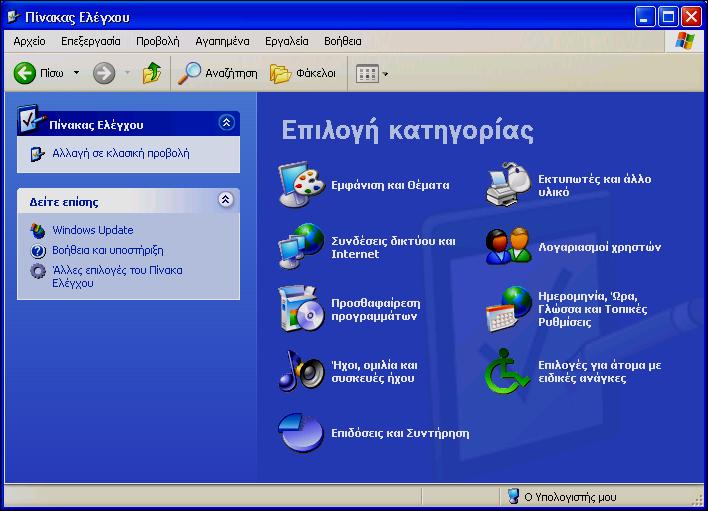Image resolution: width=708 pixels, height=511 pixels.
Task: Open Συνδέσεις δικτύου και Internet text link
Action: (x=393, y=247)
